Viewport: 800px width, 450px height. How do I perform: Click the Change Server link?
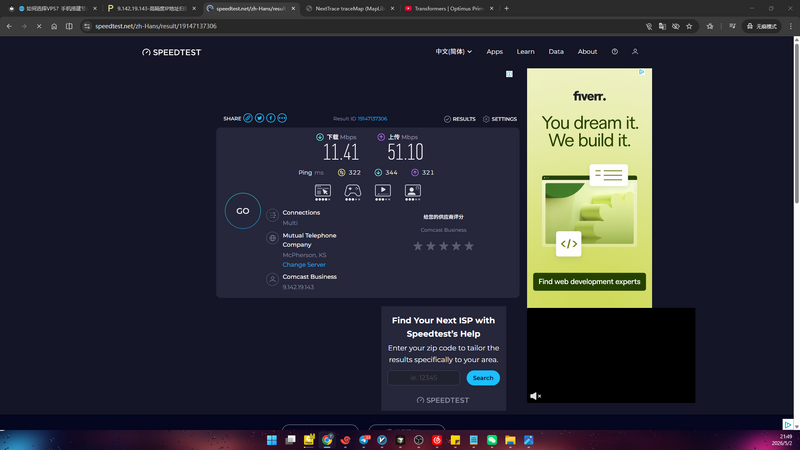pyautogui.click(x=304, y=264)
